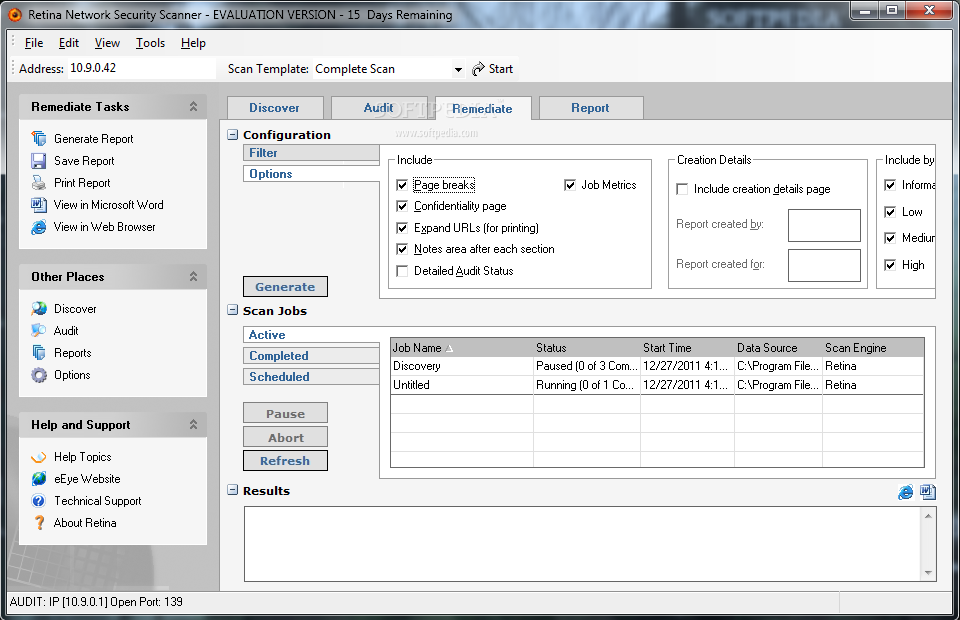960x620 pixels.
Task: Click the Help Topics icon
Action: click(x=39, y=457)
